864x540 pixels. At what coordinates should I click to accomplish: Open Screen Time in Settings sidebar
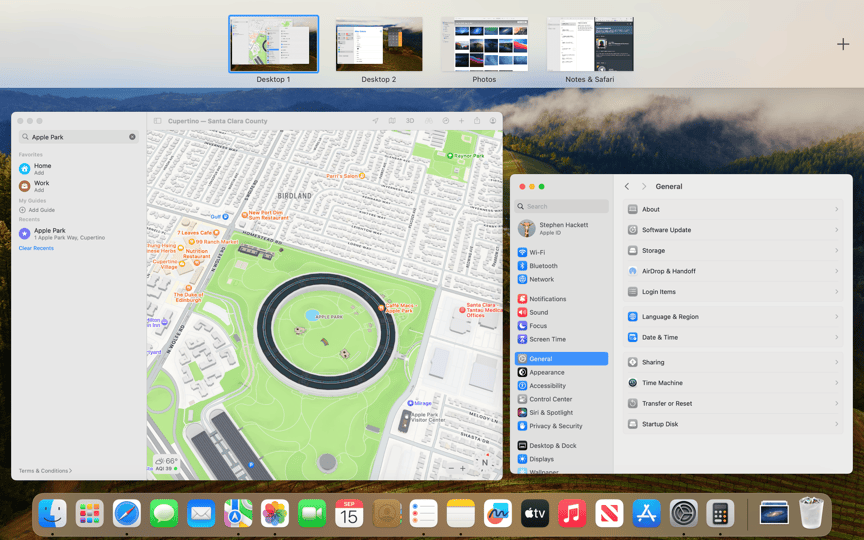pyautogui.click(x=561, y=339)
